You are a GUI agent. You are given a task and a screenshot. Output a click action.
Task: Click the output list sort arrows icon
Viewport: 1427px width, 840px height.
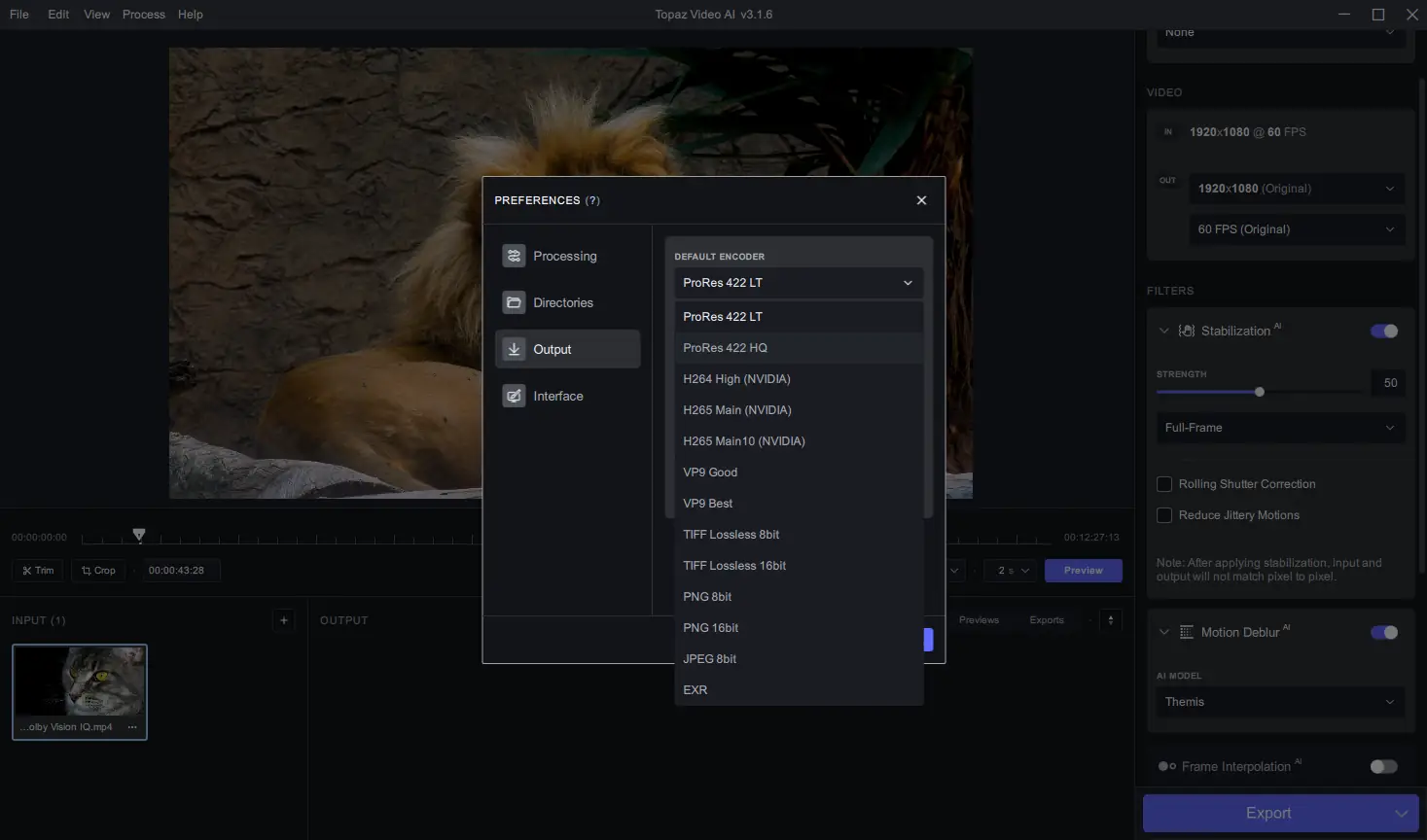1111,620
